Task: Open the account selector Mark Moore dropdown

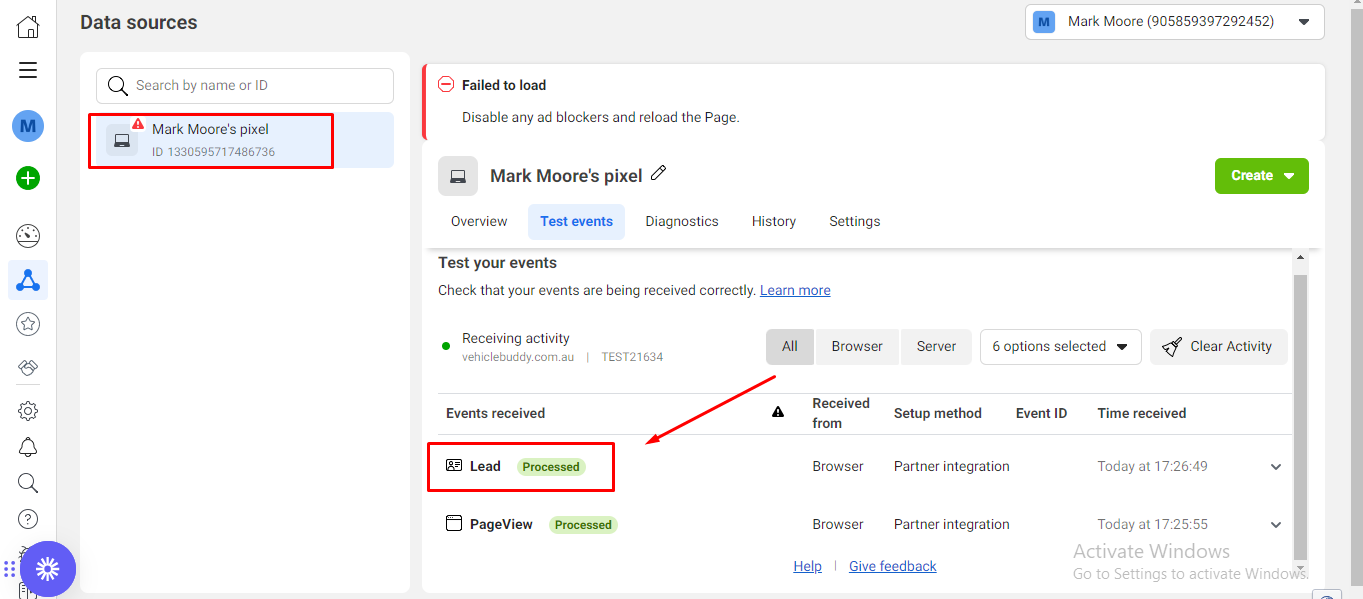Action: 1174,22
